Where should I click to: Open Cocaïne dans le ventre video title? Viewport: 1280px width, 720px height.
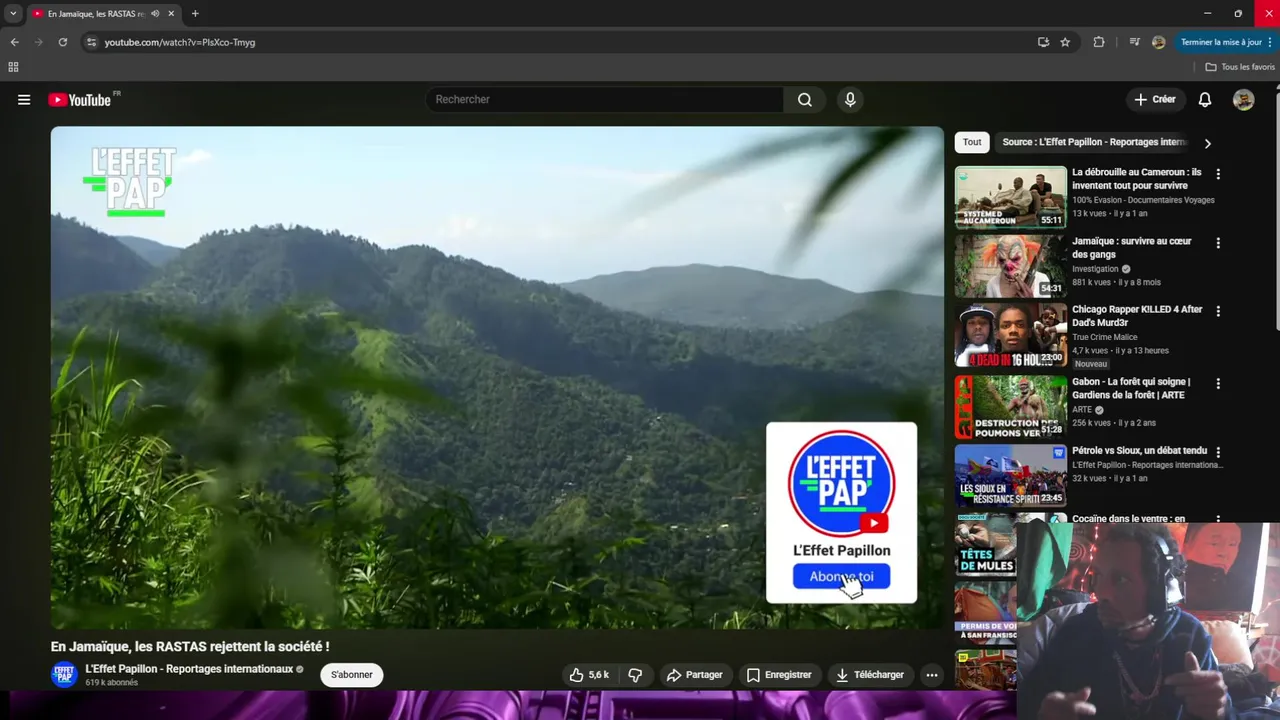[1128, 519]
